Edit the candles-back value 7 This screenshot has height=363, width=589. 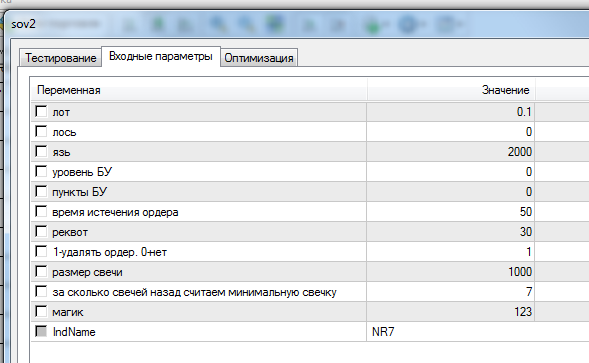point(451,292)
